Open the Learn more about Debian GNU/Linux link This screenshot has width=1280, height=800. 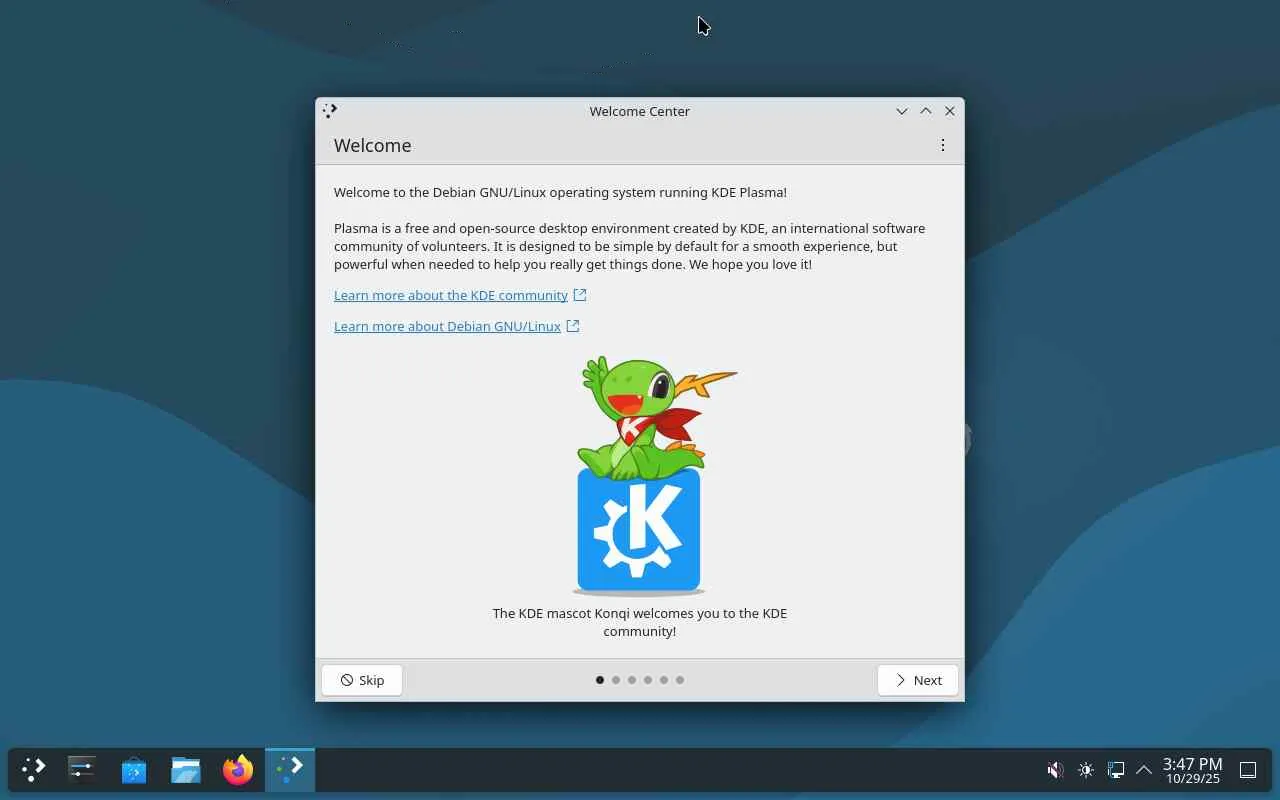(x=456, y=326)
